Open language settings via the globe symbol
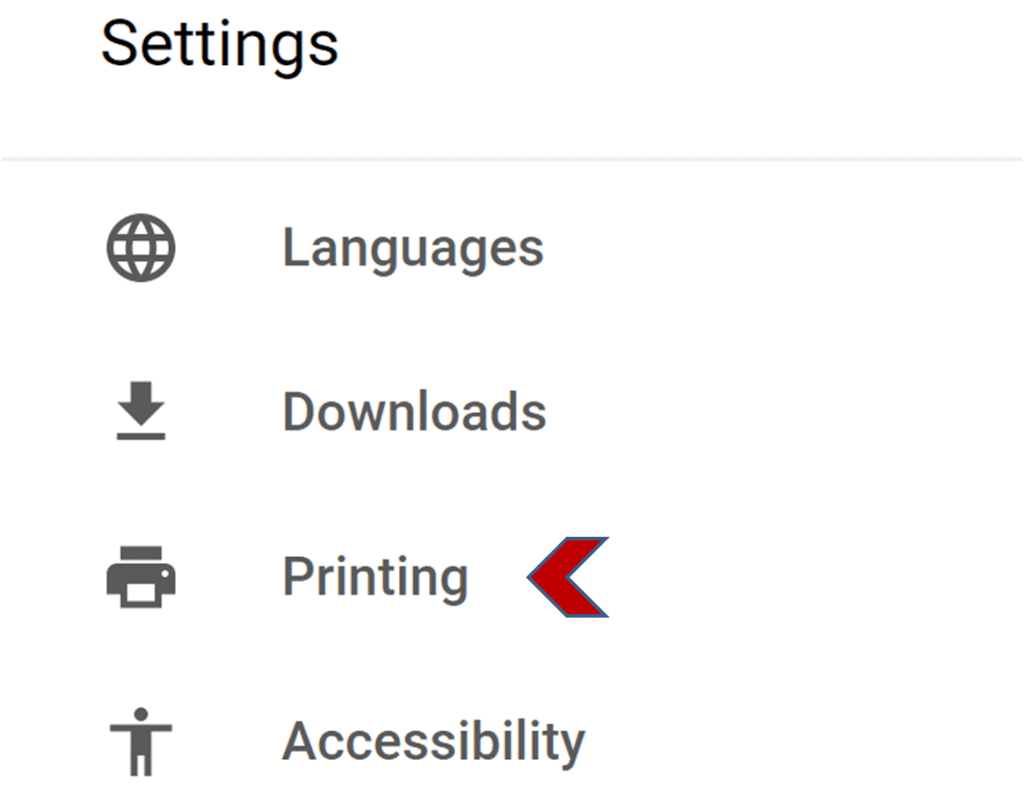The height and width of the screenshot is (803, 1024). pyautogui.click(x=141, y=248)
